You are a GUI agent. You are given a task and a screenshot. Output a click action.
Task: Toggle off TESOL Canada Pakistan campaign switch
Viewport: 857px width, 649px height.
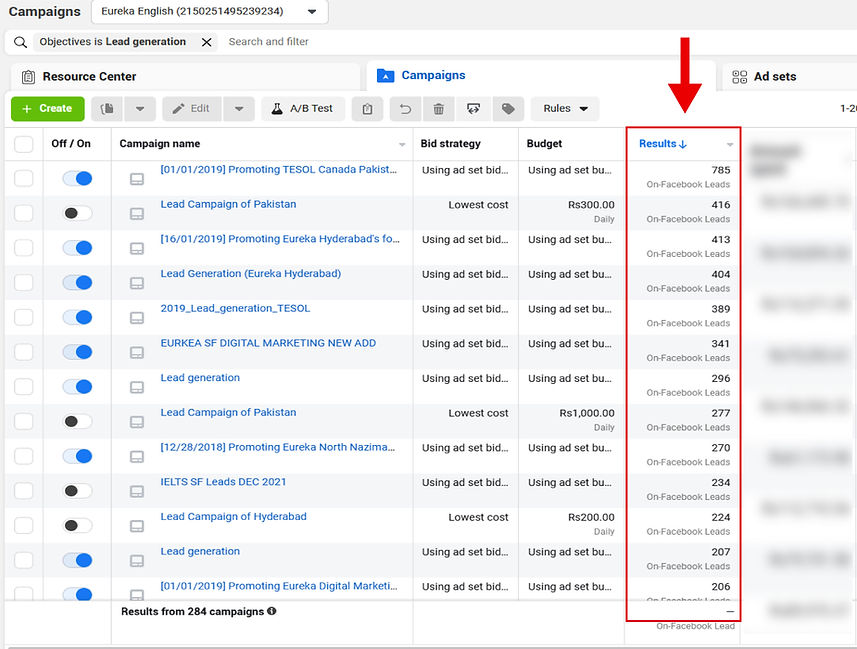tap(77, 178)
